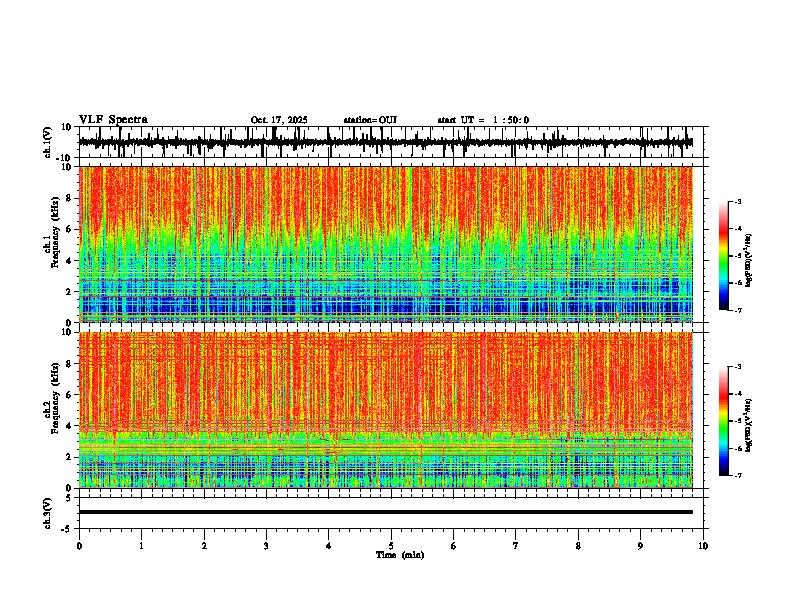Click the "-7" tick on ch.1 color bar

point(738,310)
